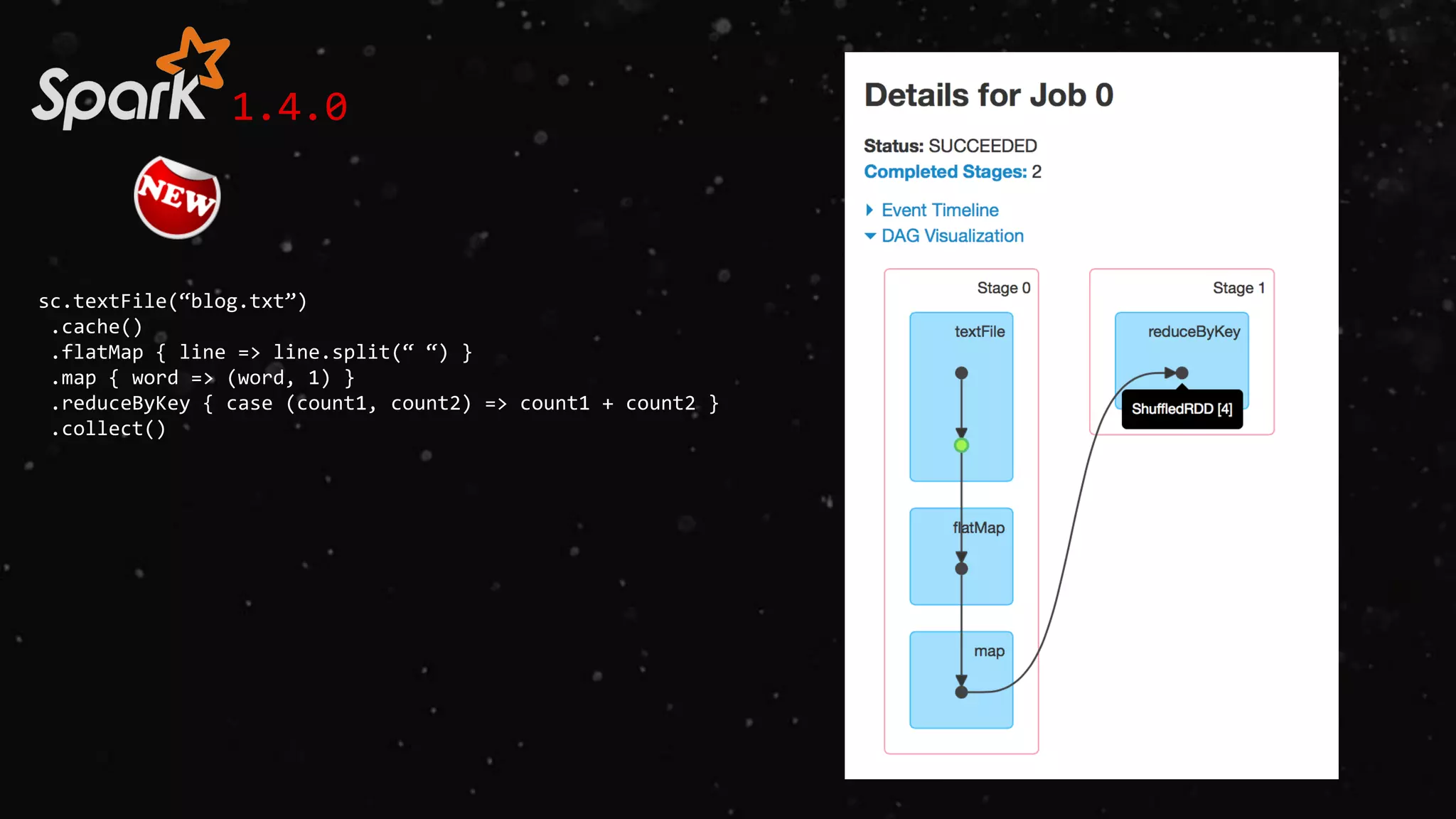1456x819 pixels.
Task: Click the red NEW sticker badge
Action: click(x=177, y=198)
